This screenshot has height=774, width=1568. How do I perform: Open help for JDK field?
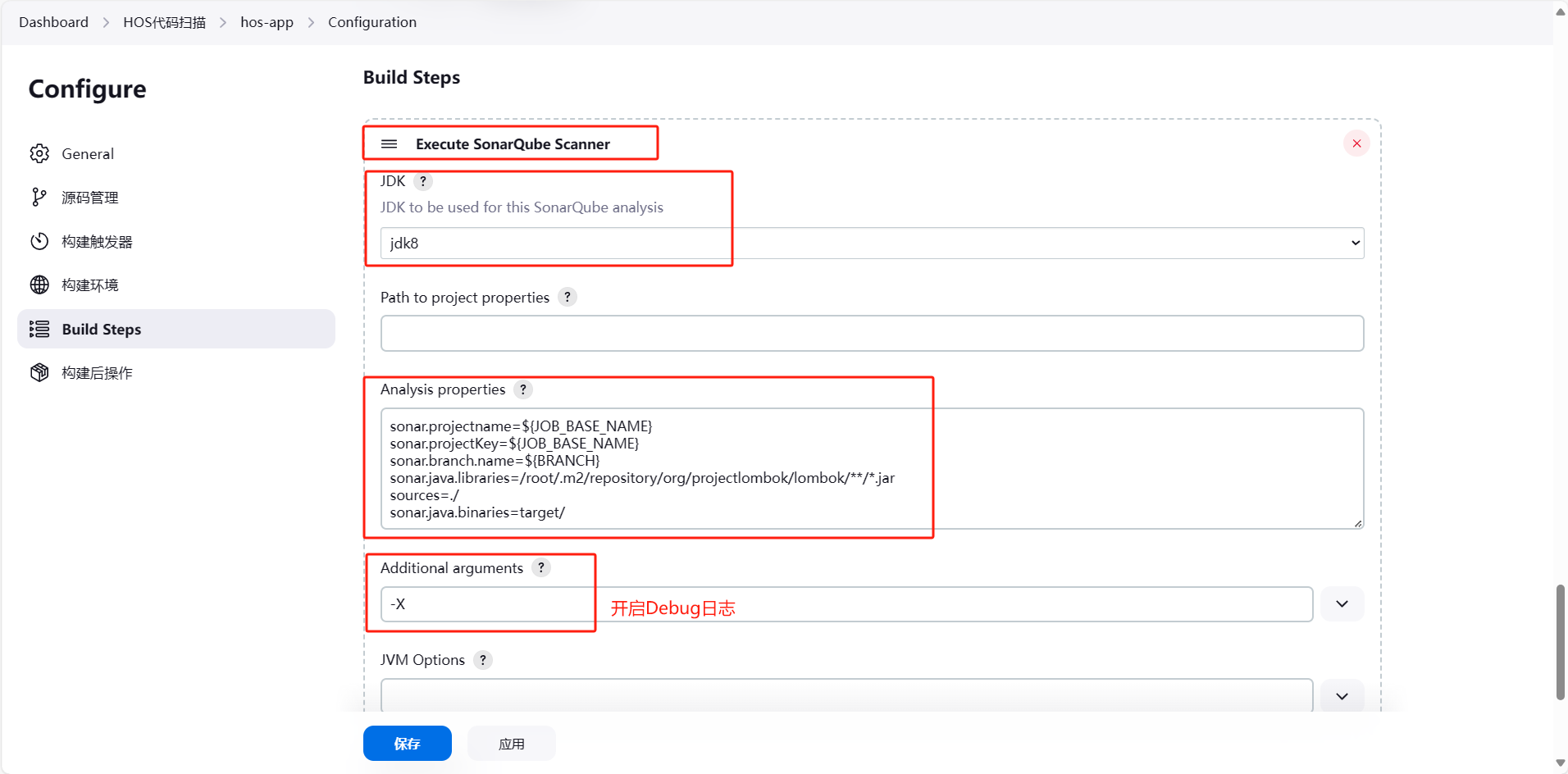[423, 181]
